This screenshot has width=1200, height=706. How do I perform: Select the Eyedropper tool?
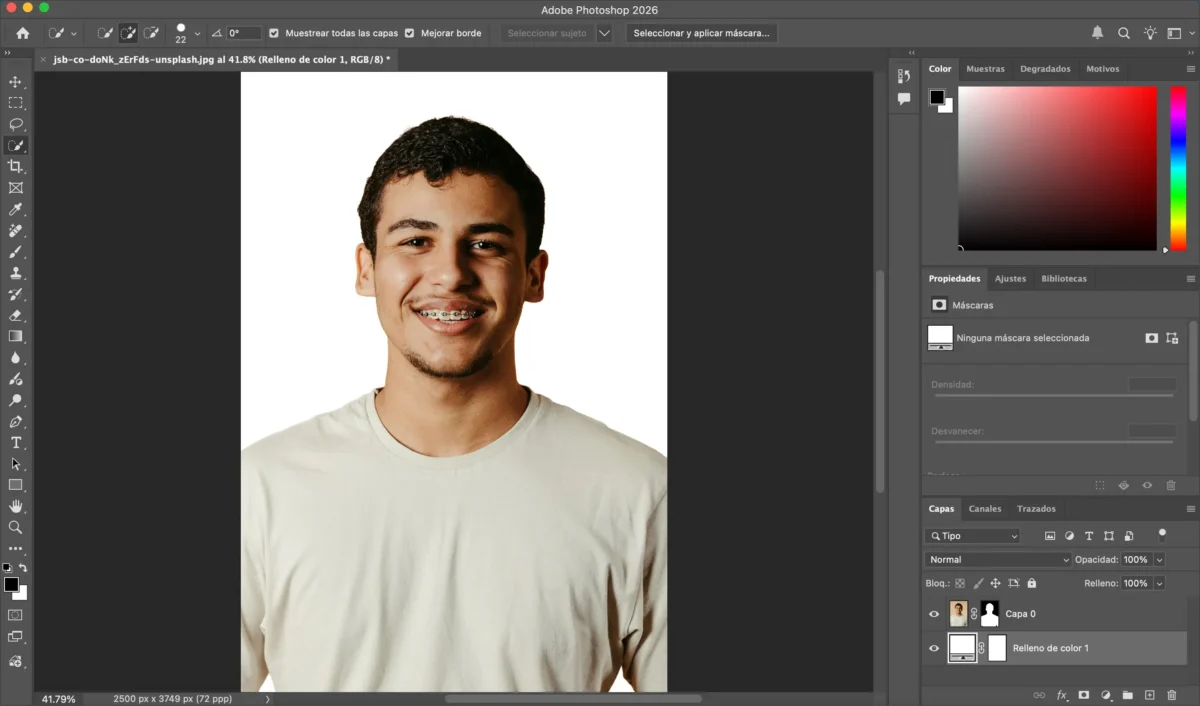click(15, 209)
